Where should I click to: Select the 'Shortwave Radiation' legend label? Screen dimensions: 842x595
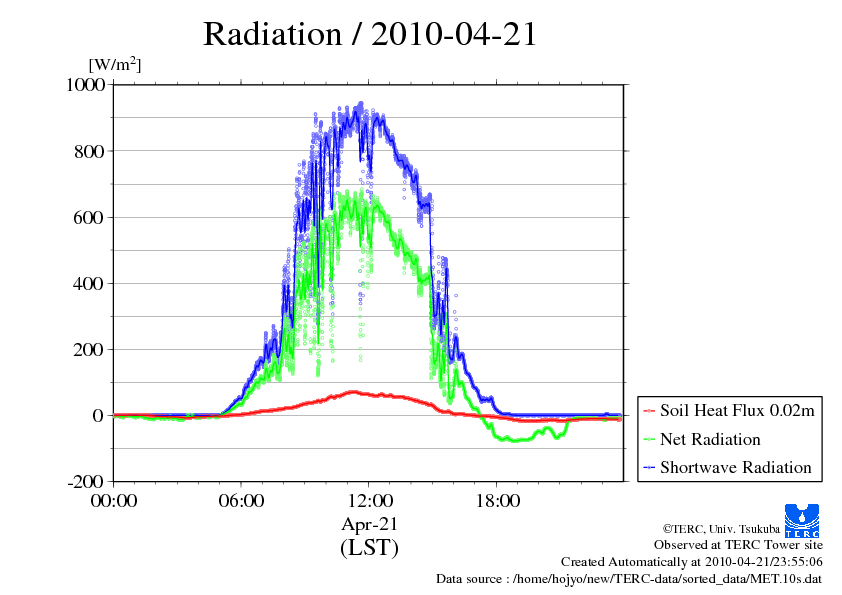pos(736,467)
